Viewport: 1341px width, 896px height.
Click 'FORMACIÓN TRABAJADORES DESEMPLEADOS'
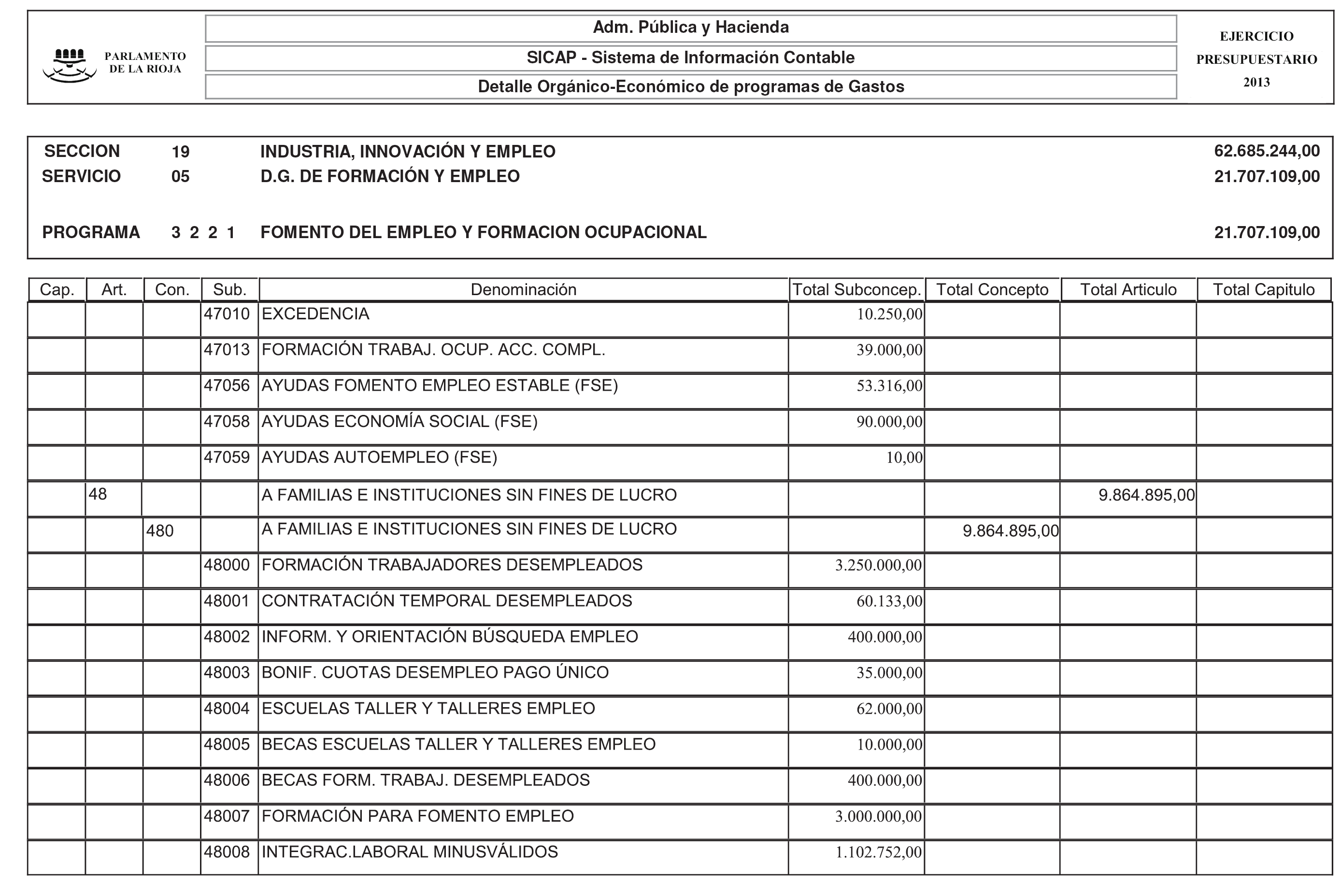pos(452,565)
